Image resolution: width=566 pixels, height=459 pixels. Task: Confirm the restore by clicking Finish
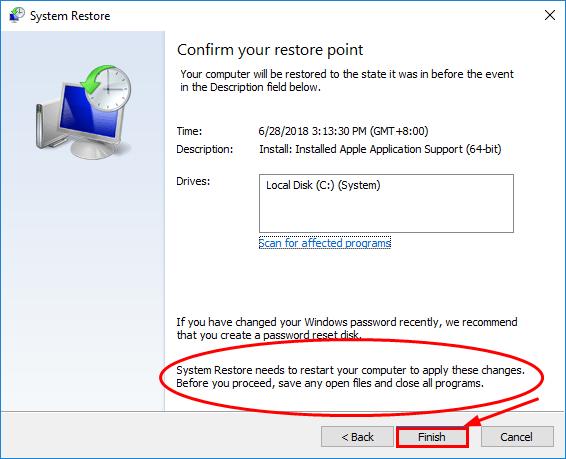coord(432,437)
